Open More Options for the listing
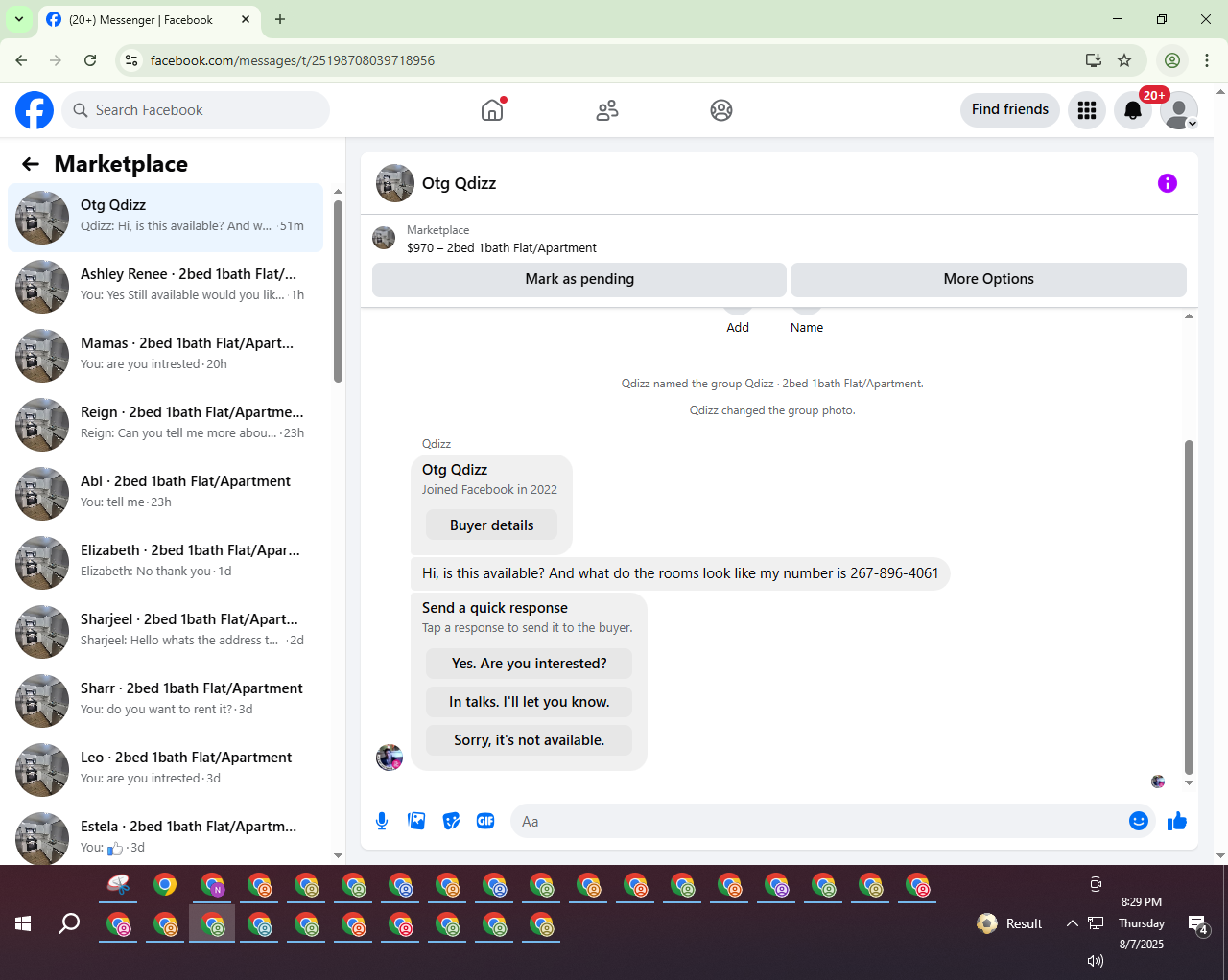 [x=988, y=279]
